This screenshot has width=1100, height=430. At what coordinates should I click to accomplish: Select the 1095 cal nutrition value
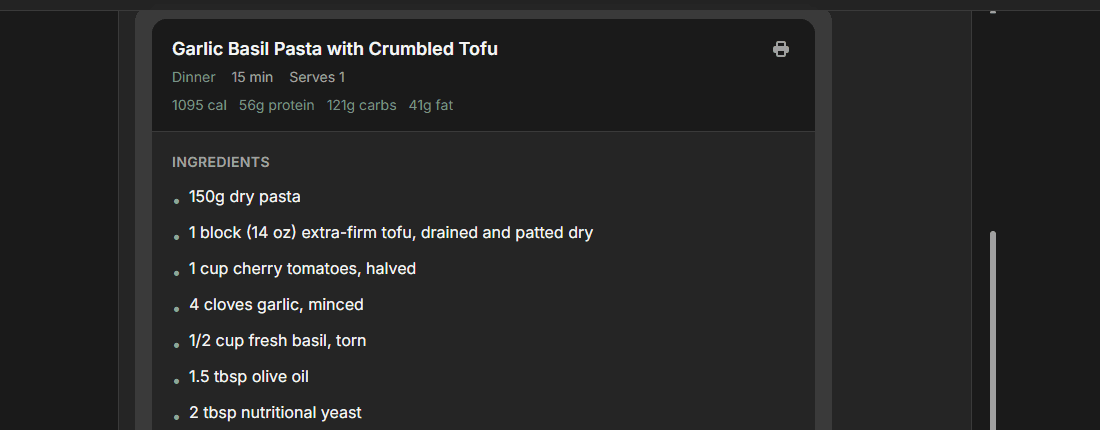[199, 105]
